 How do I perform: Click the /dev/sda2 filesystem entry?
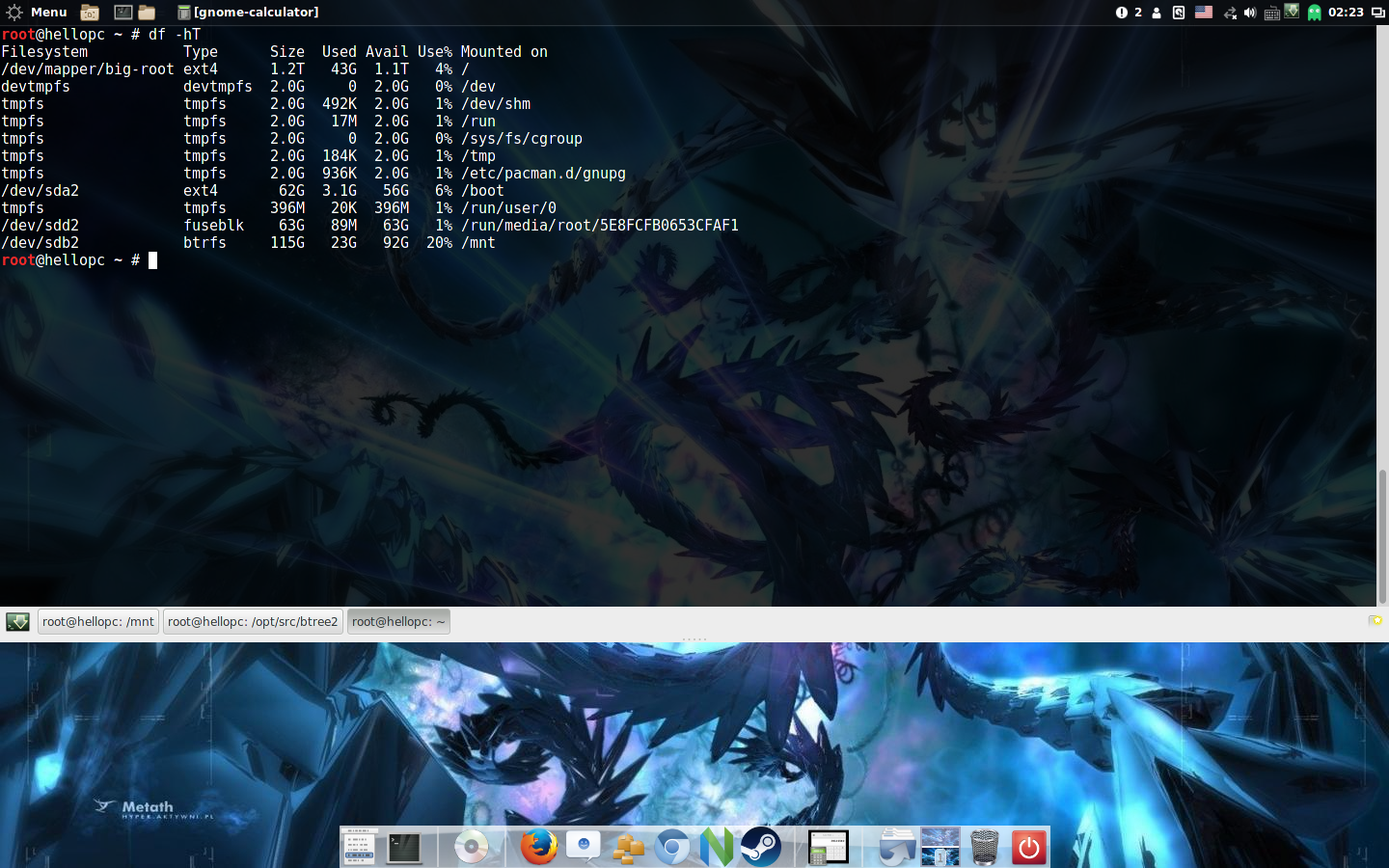[41, 191]
